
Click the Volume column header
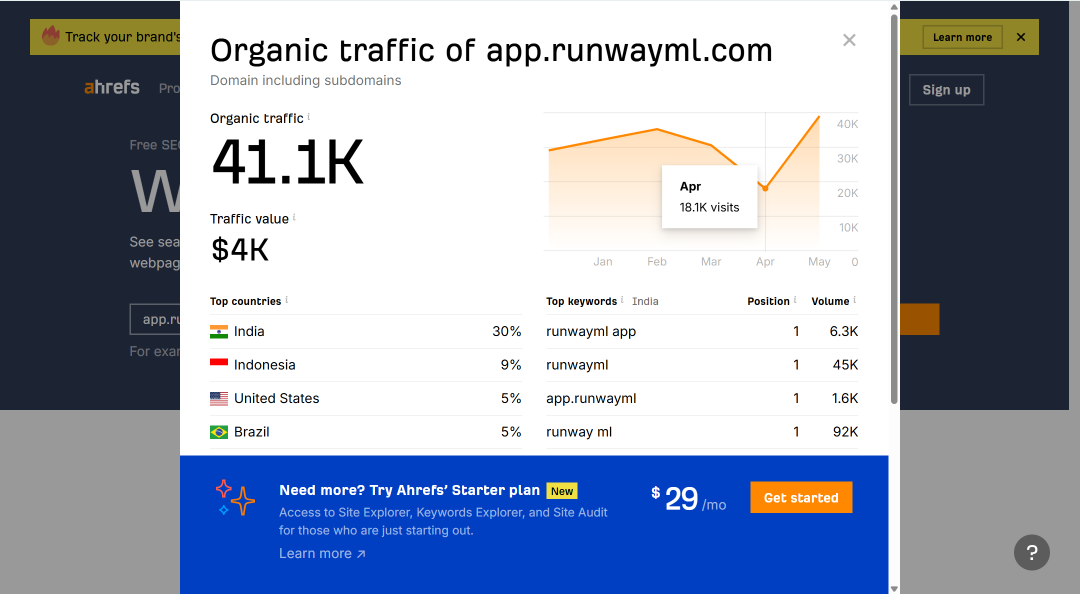tap(830, 301)
